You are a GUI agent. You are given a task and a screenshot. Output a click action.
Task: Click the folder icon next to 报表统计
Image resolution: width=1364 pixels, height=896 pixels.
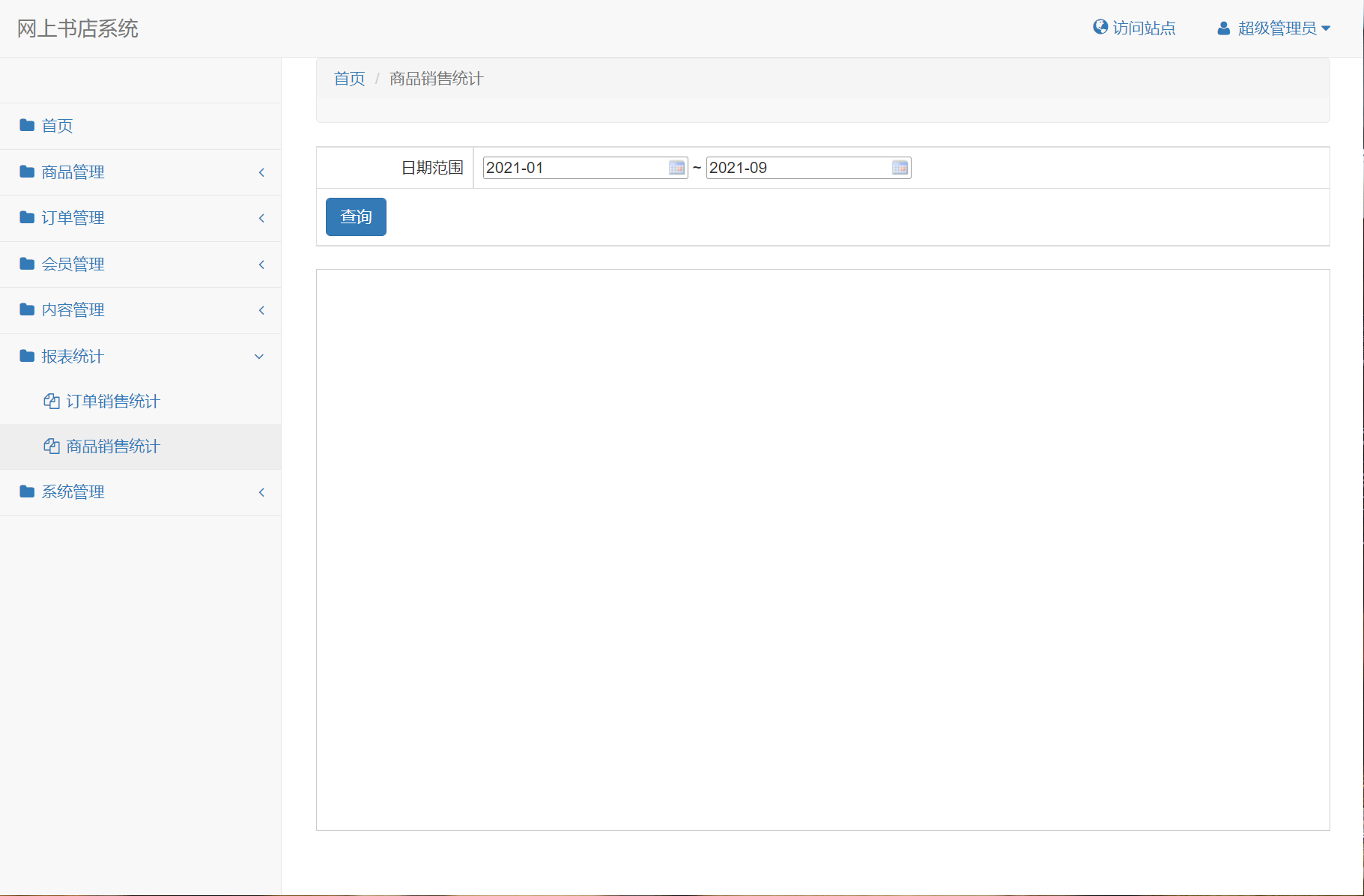pyautogui.click(x=27, y=356)
